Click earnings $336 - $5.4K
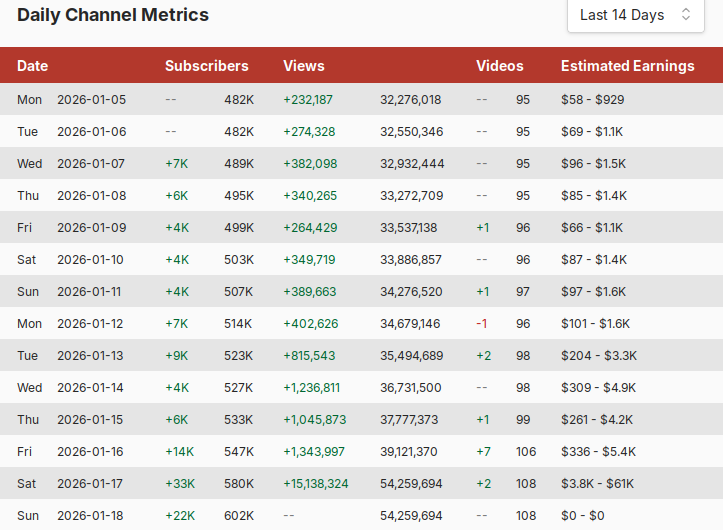This screenshot has width=723, height=530. click(599, 452)
